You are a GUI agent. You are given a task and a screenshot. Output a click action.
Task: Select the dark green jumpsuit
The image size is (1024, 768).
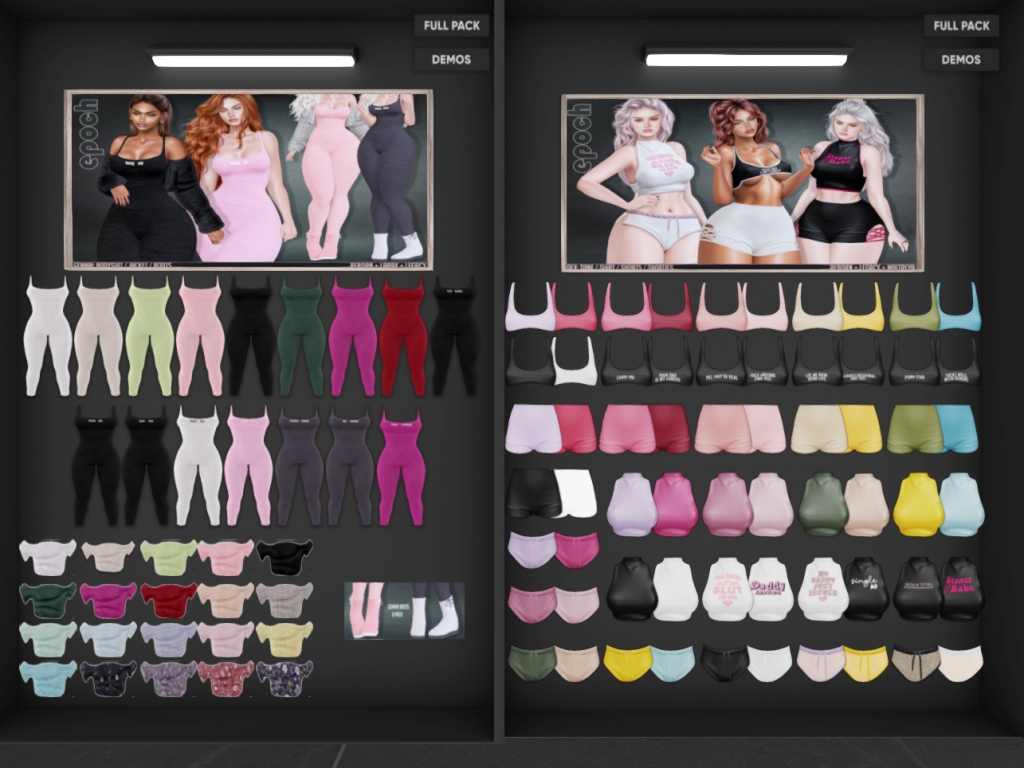302,336
